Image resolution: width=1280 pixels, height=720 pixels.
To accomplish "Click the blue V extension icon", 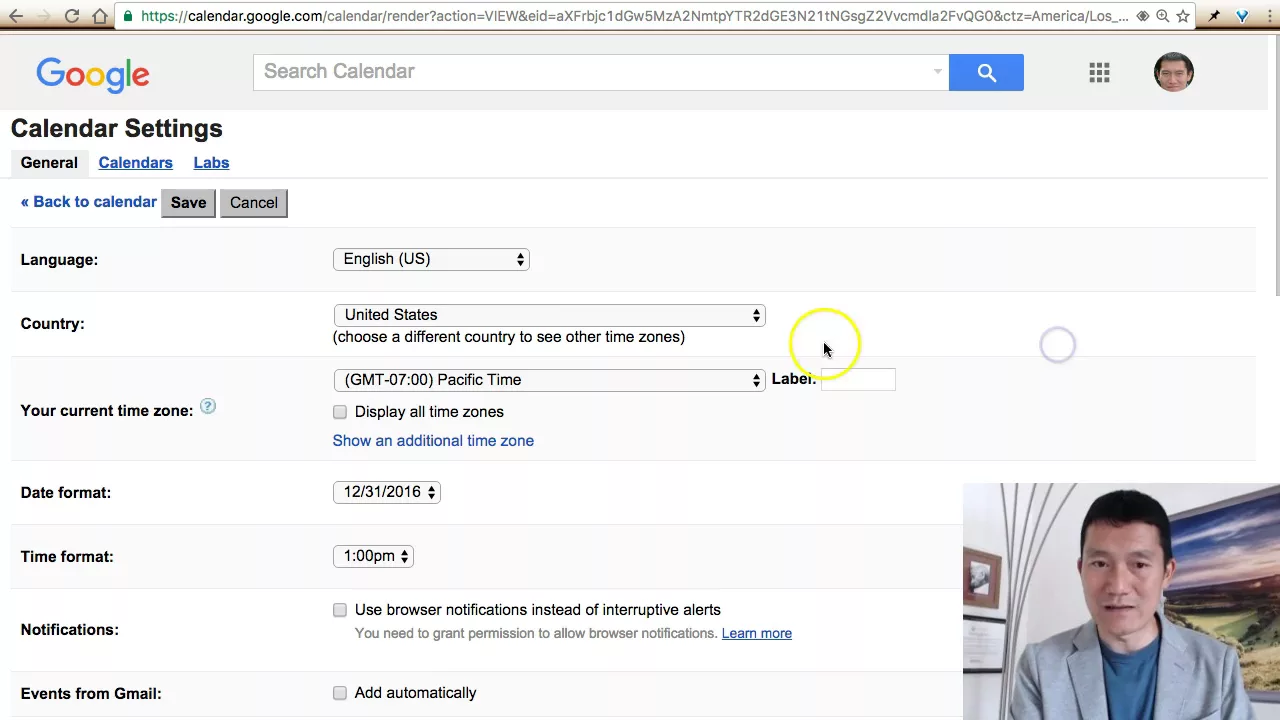I will pos(1242,16).
